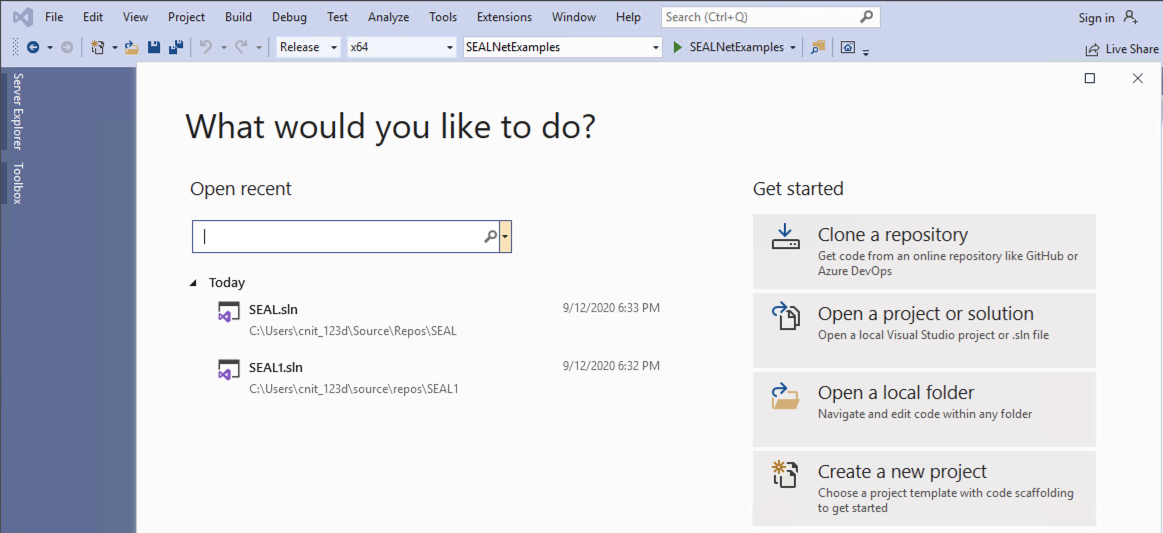Start SEALNetExamples with green play icon
This screenshot has height=533, width=1163.
pos(677,47)
